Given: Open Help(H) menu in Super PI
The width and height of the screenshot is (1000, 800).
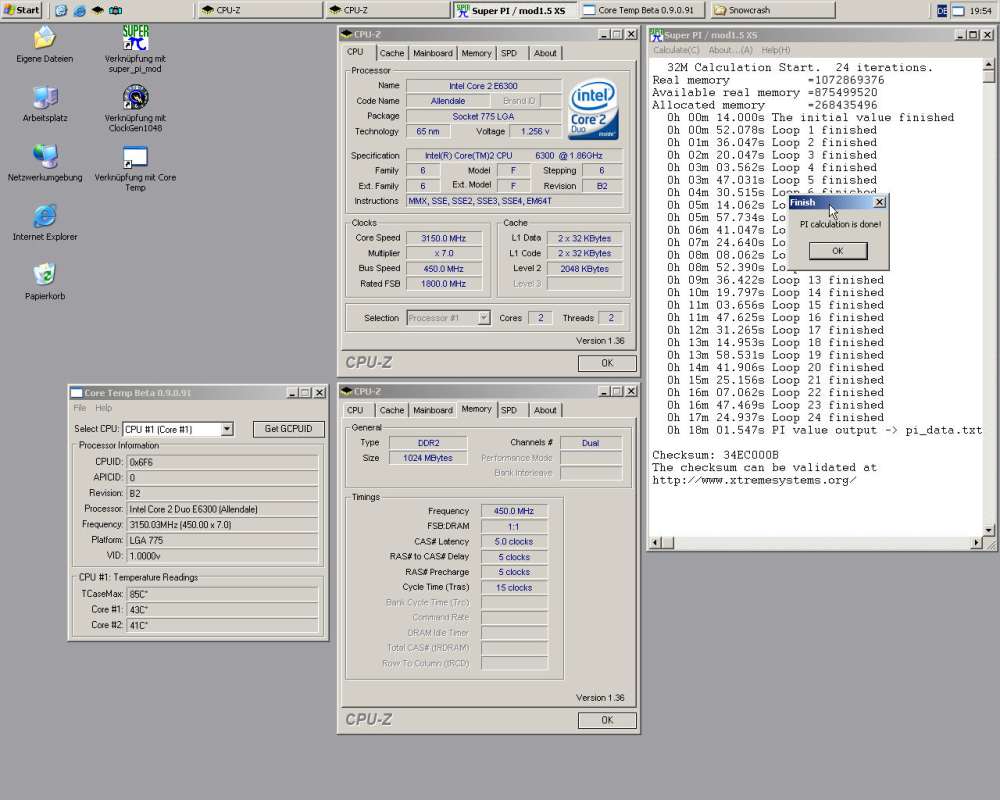Looking at the screenshot, I should 776,50.
